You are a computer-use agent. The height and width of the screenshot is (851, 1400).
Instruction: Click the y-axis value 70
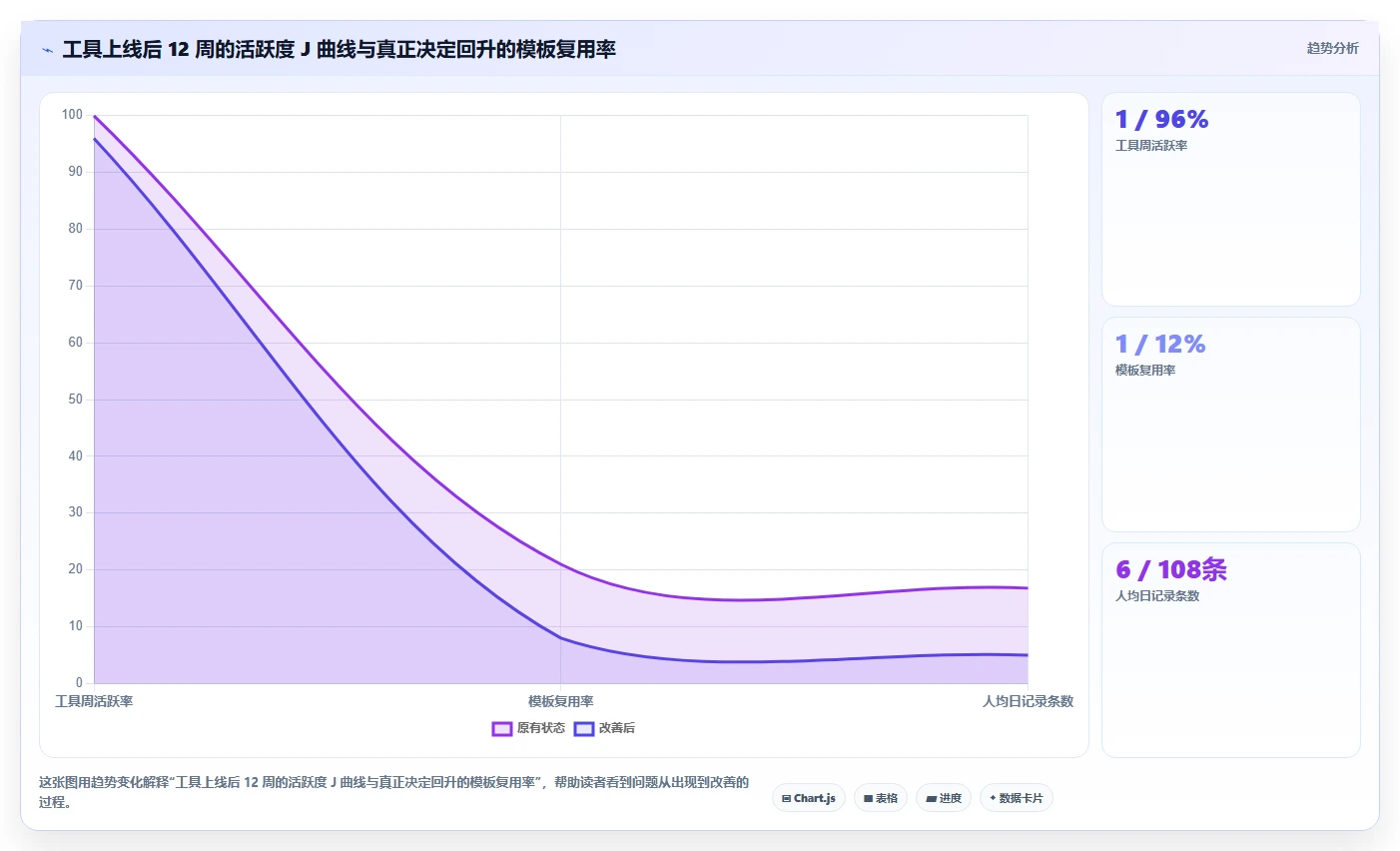click(76, 286)
